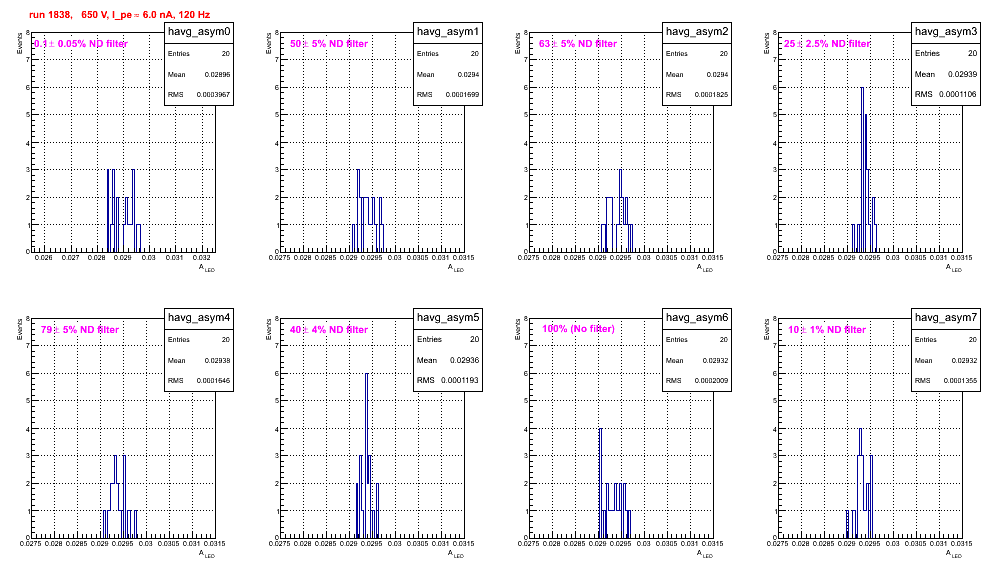Click the A_LED axis title of havg_asym4 plot

pyautogui.click(x=207, y=554)
